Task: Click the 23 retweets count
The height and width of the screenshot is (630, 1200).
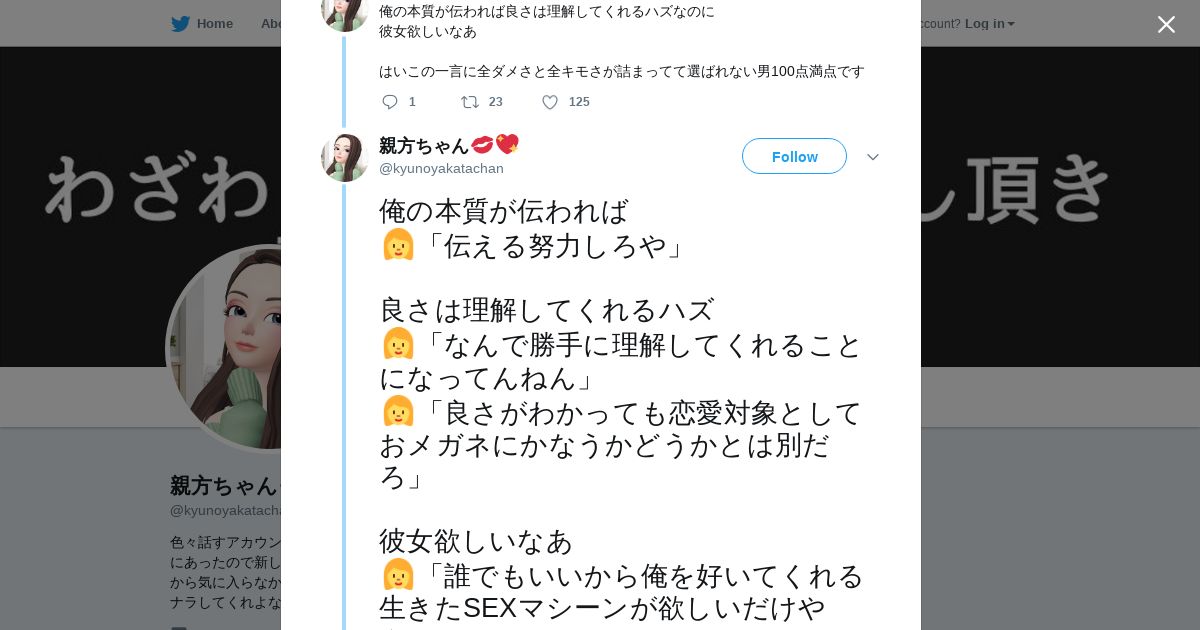Action: [x=495, y=102]
